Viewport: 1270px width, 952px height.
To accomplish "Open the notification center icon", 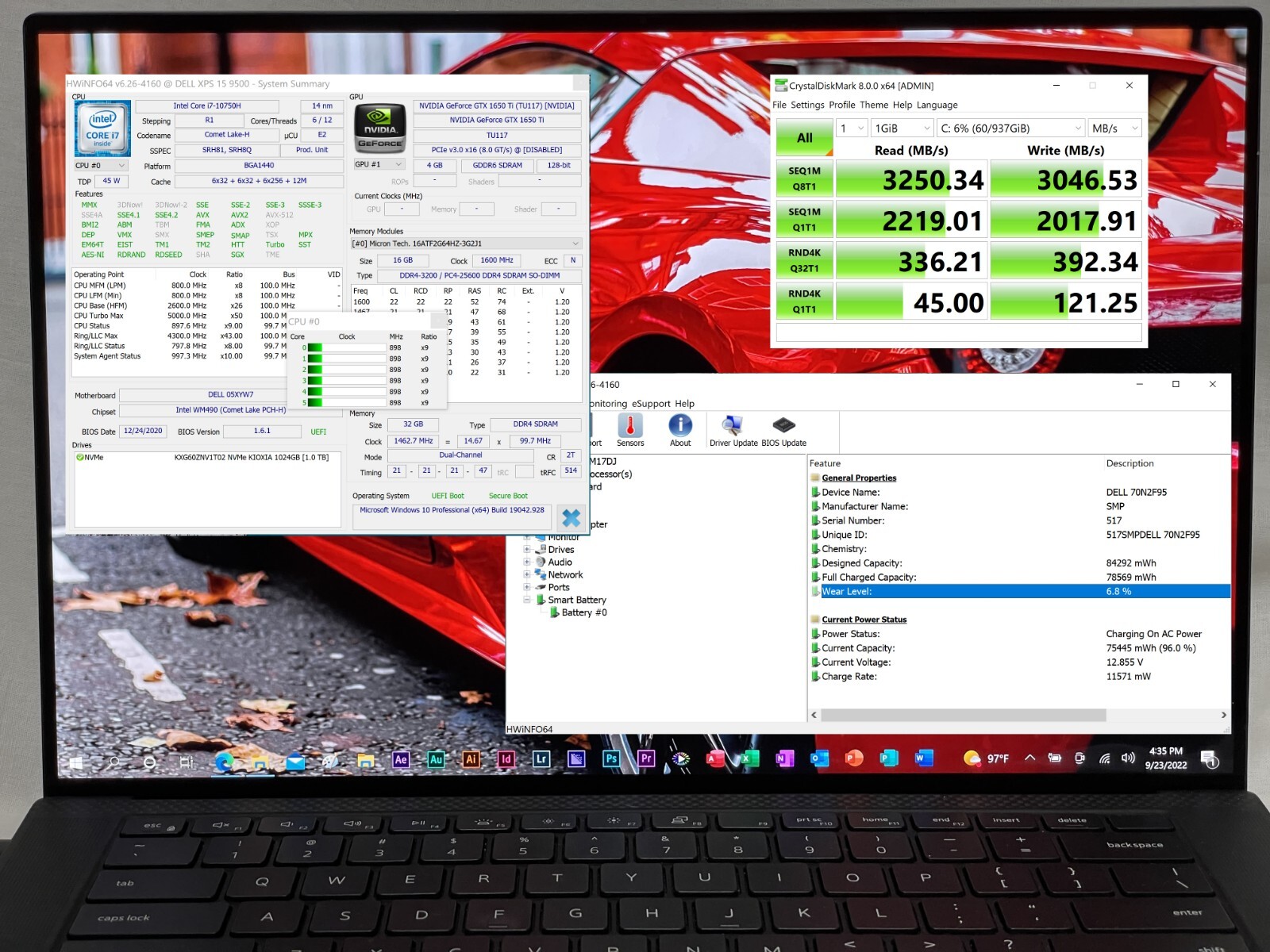I will click(1210, 759).
